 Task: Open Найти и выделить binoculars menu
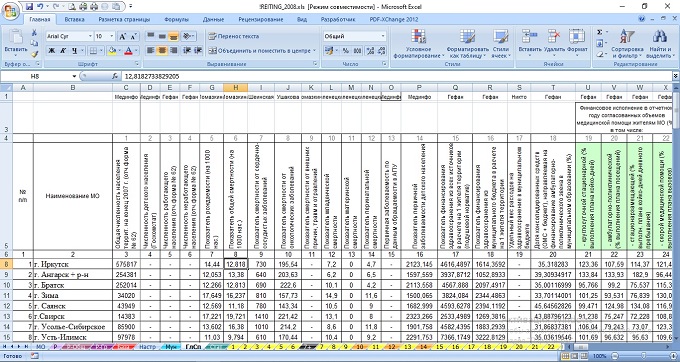coord(660,44)
